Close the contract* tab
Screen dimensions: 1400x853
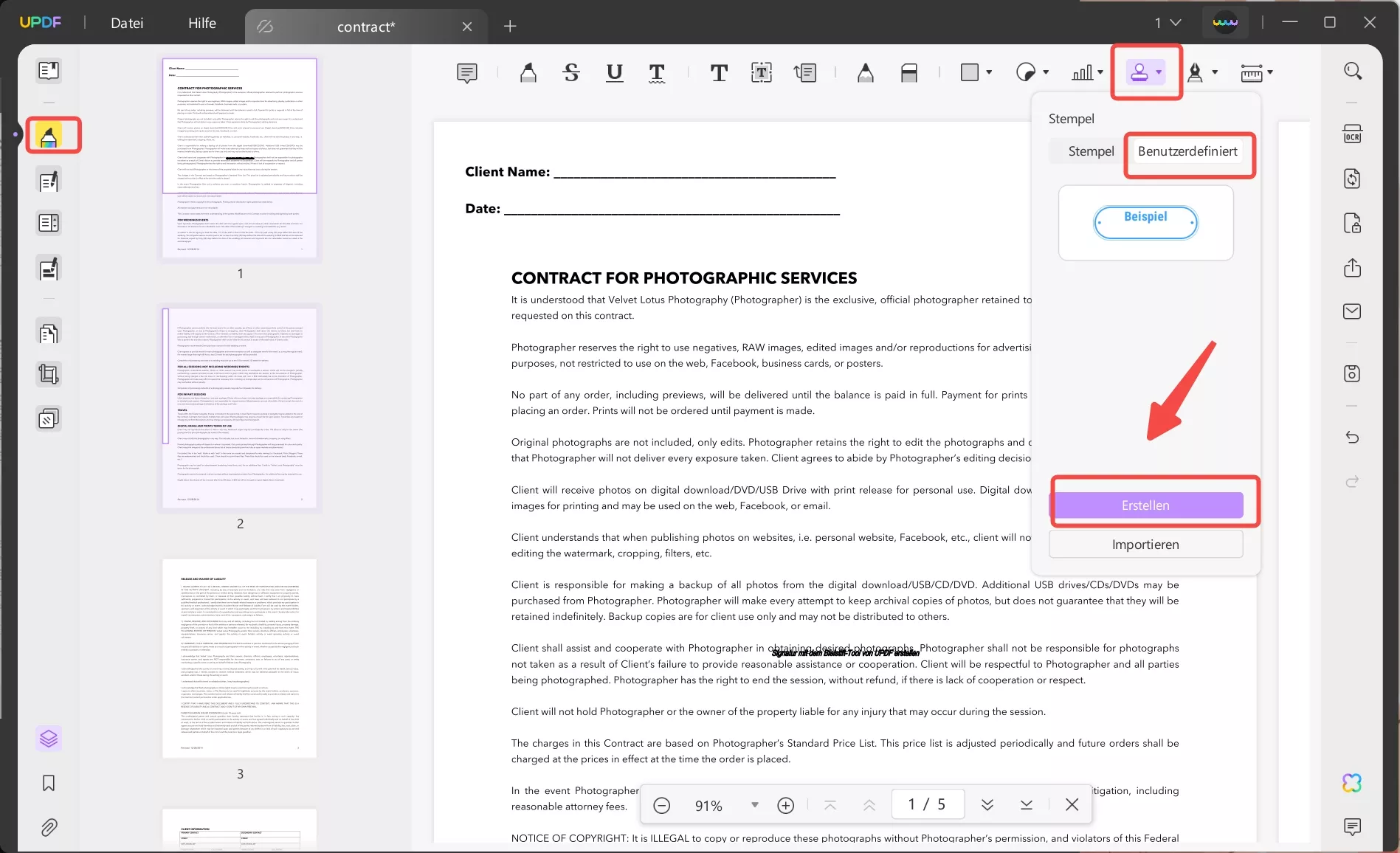pos(467,27)
